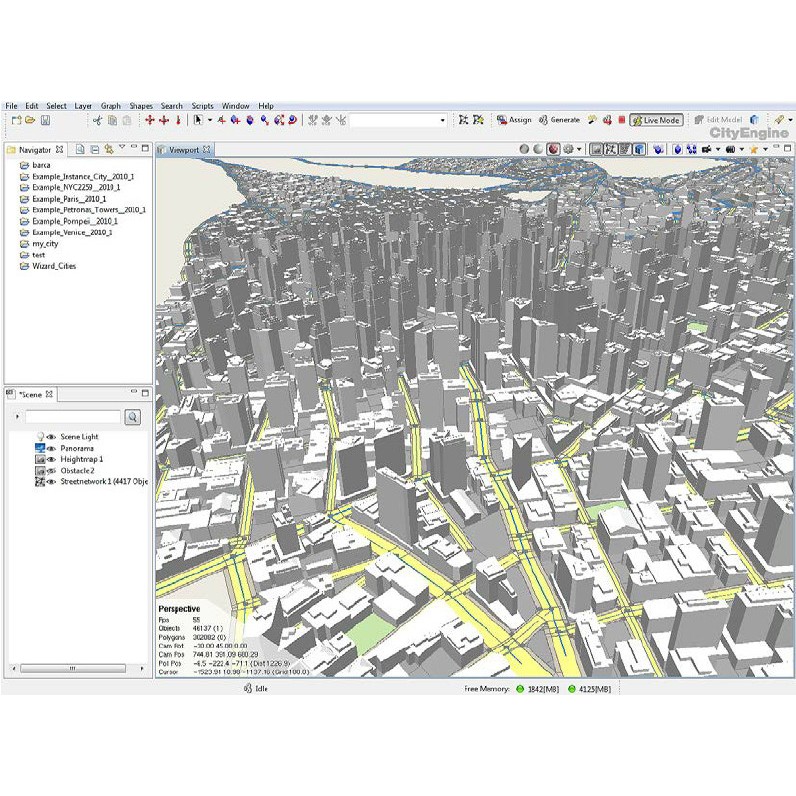The height and width of the screenshot is (796, 796).
Task: Toggle visibility of Panorama layer
Action: click(x=51, y=448)
